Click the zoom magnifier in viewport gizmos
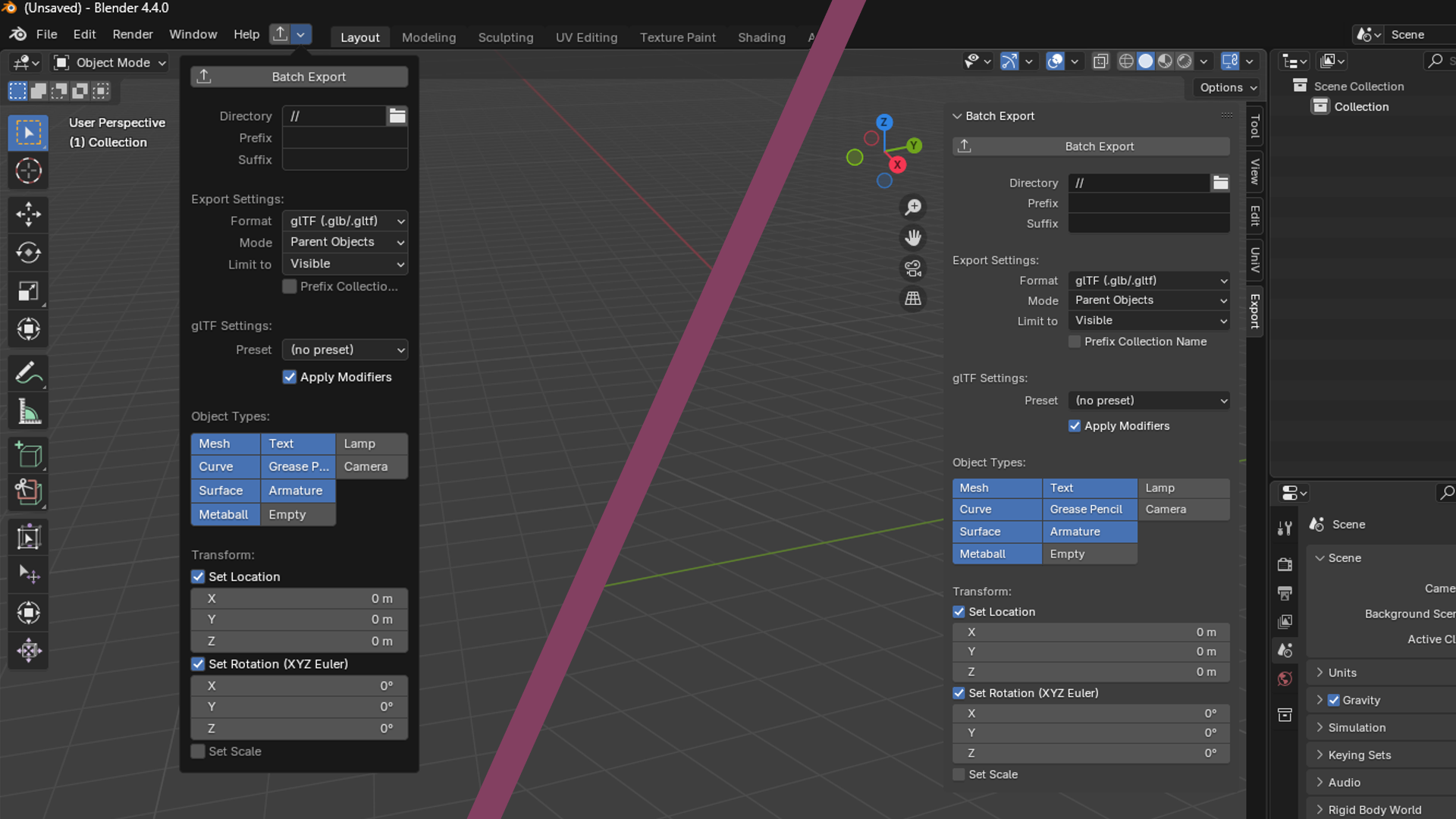Screen dimensions: 1456x819 click(x=913, y=206)
